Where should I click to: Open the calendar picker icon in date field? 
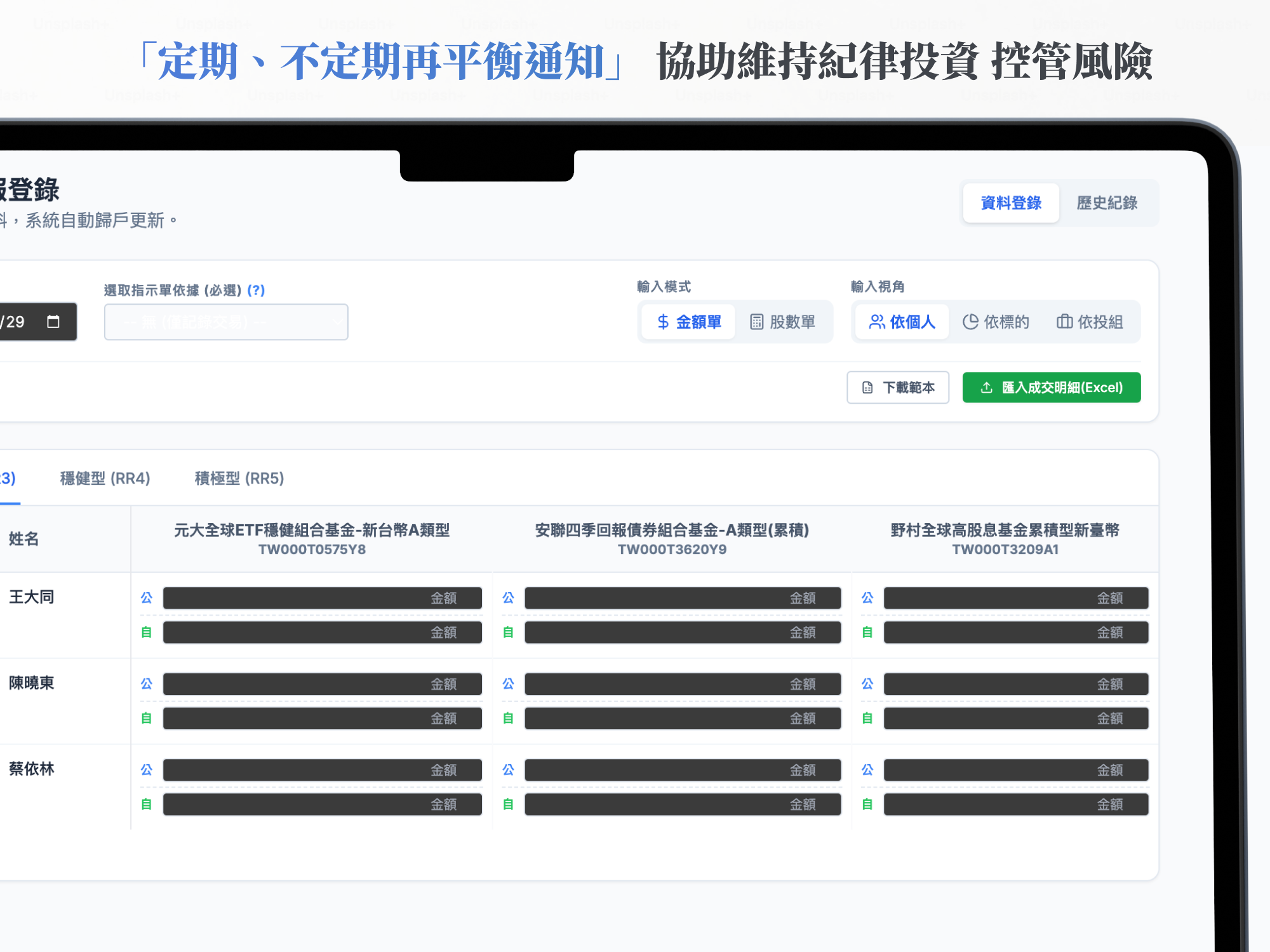pyautogui.click(x=53, y=322)
